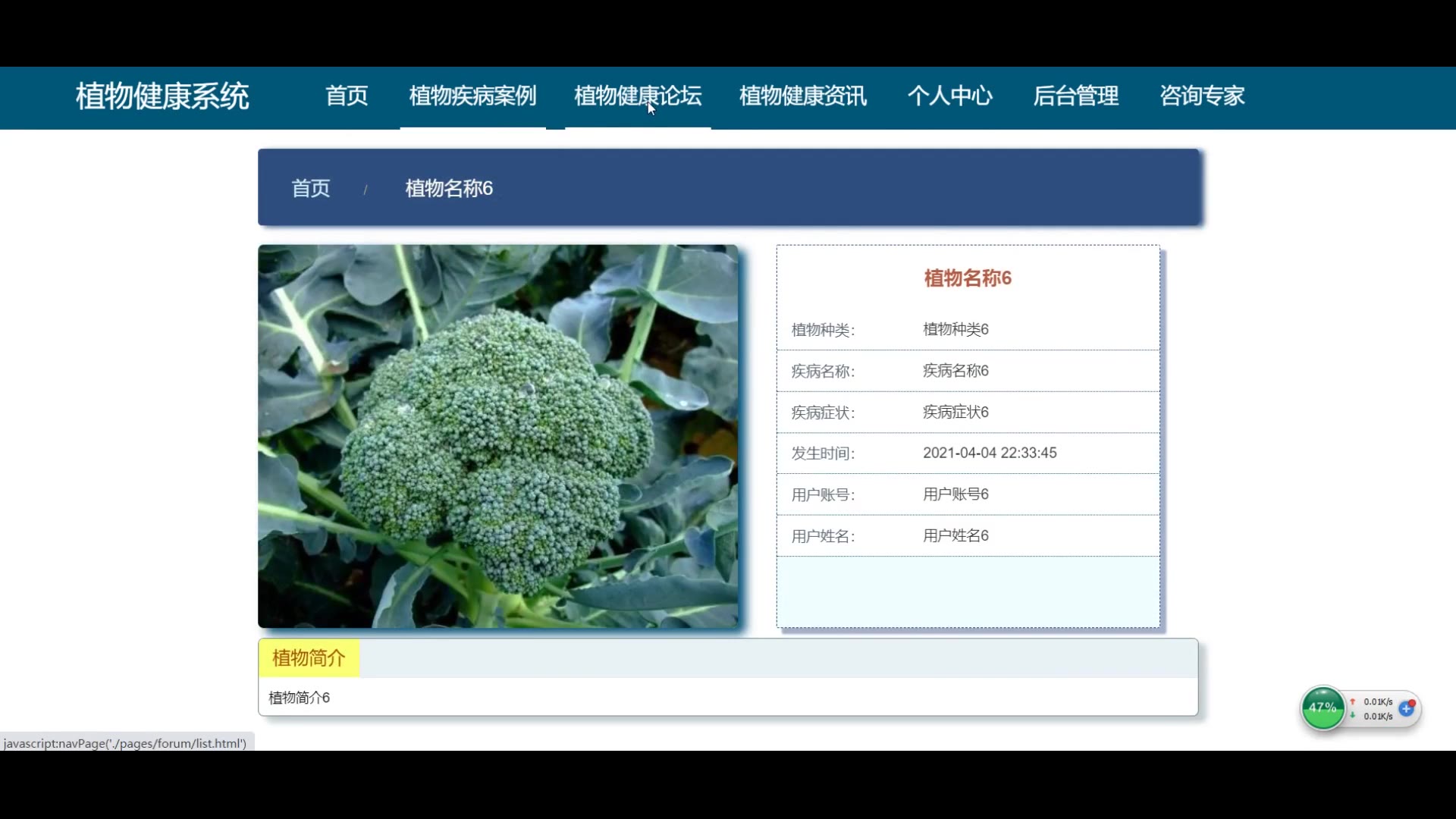
Task: Click 咨询专家 to consult an expert
Action: pyautogui.click(x=1202, y=96)
